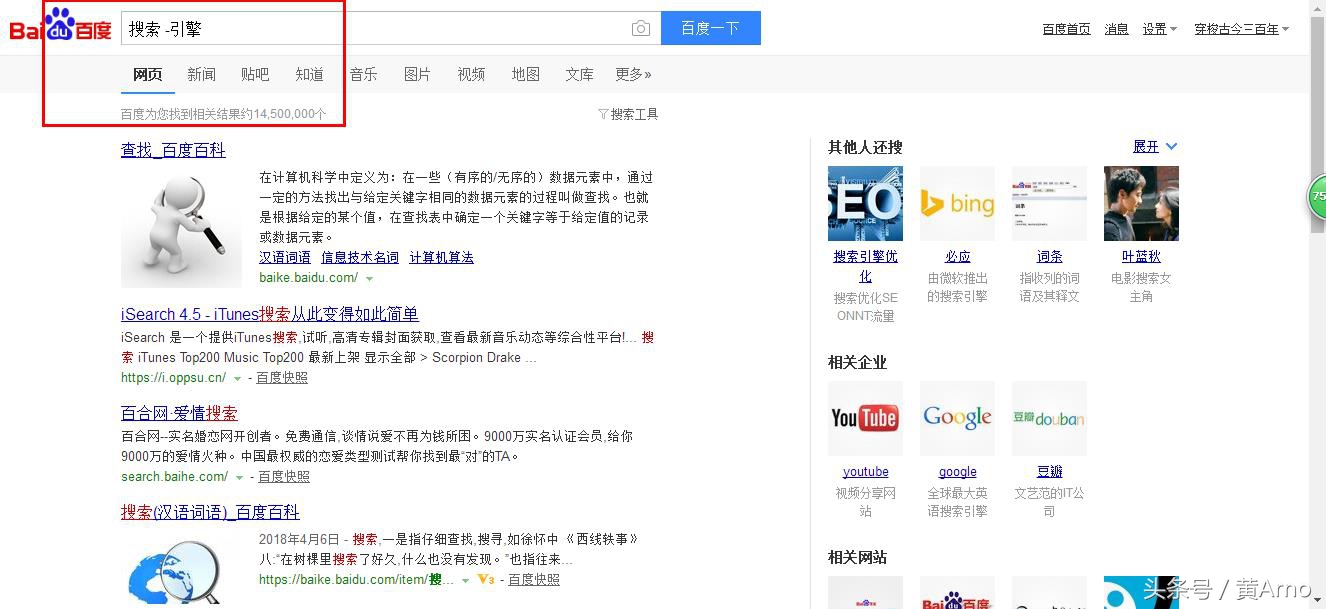Open 百合网-爱情搜索 result
Screen dimensions: 1326x609
click(x=179, y=413)
